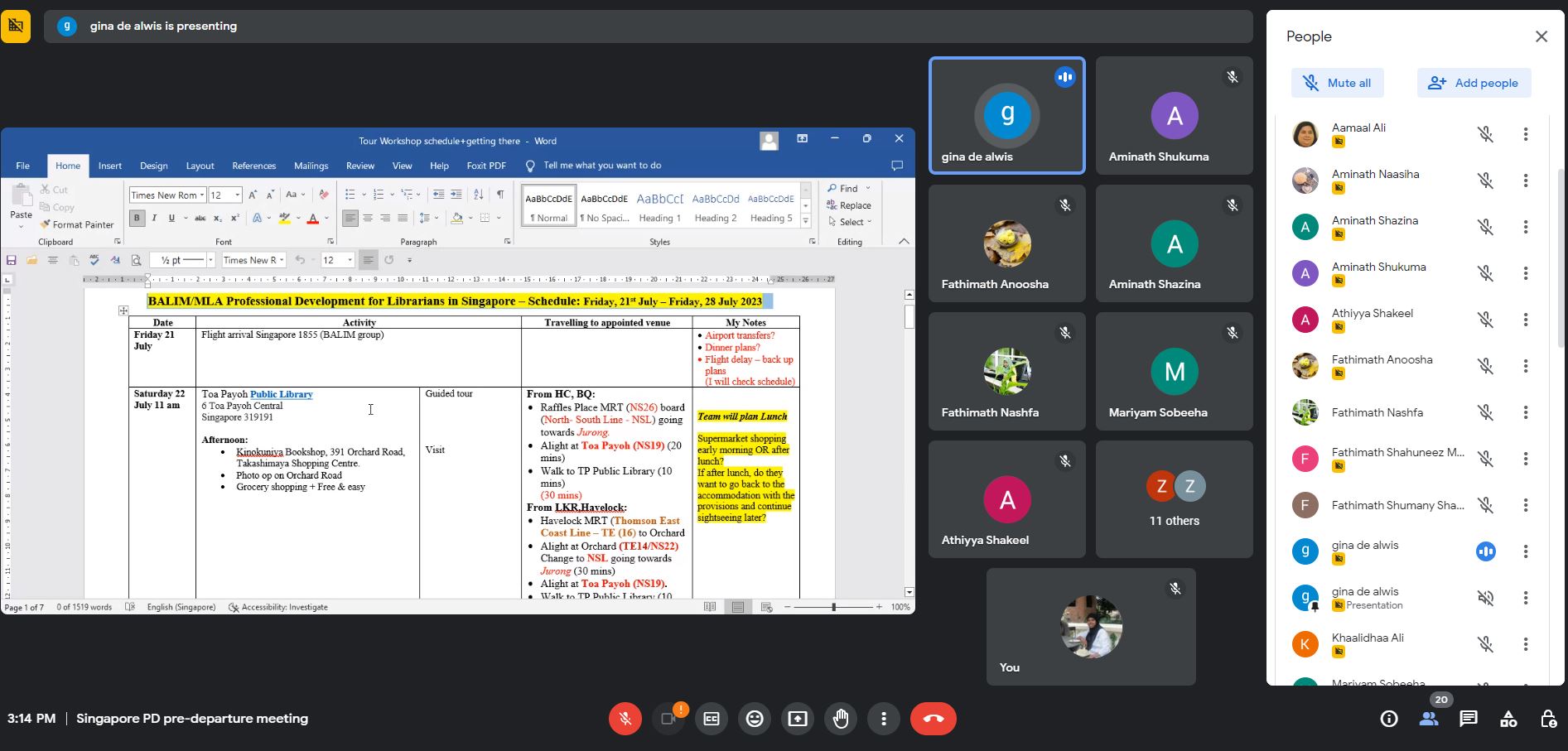Open more actions menu for Khaalidhaa Ali
The height and width of the screenshot is (751, 1568).
pos(1525,644)
